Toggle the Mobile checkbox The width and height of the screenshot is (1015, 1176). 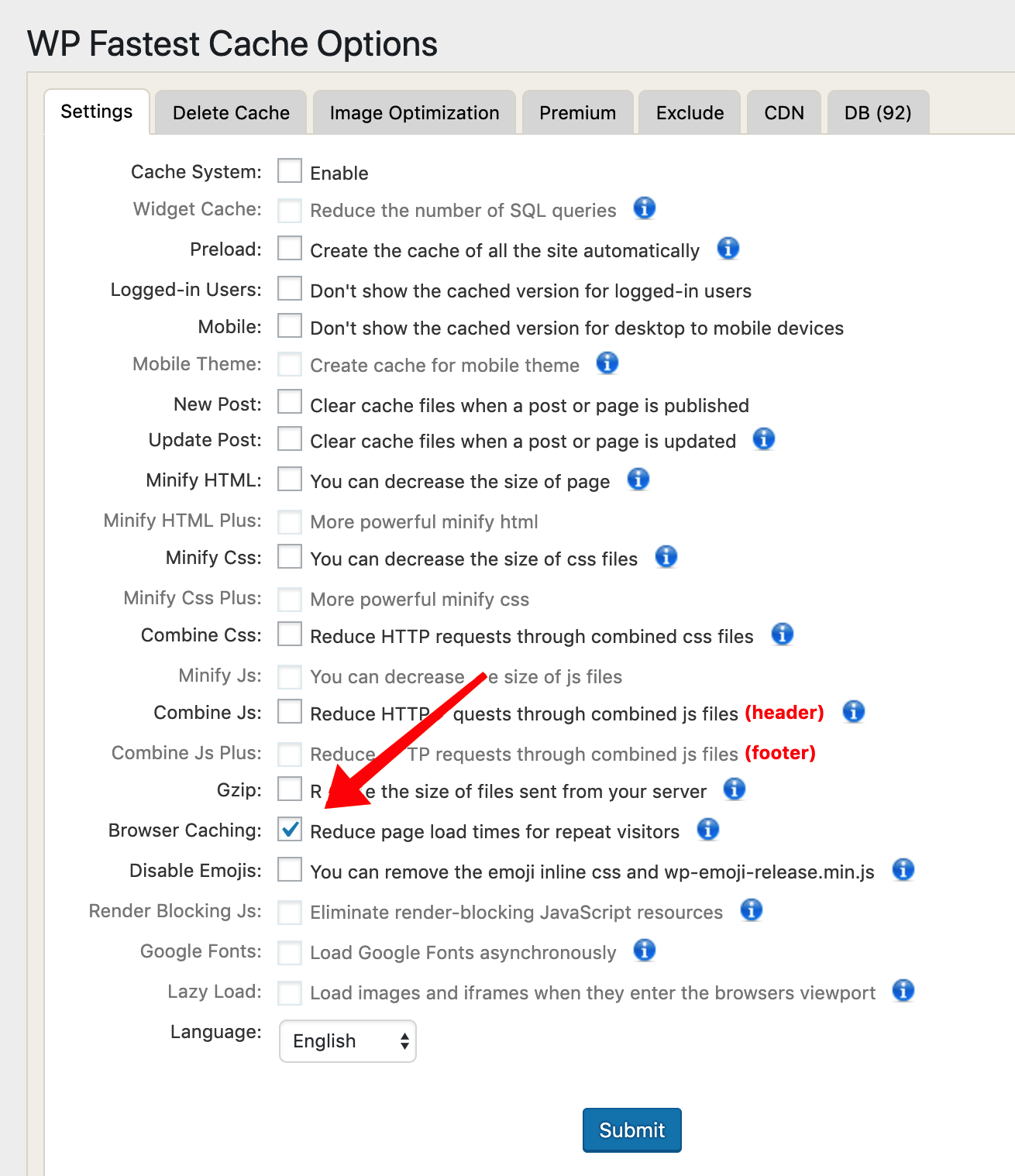click(x=290, y=325)
